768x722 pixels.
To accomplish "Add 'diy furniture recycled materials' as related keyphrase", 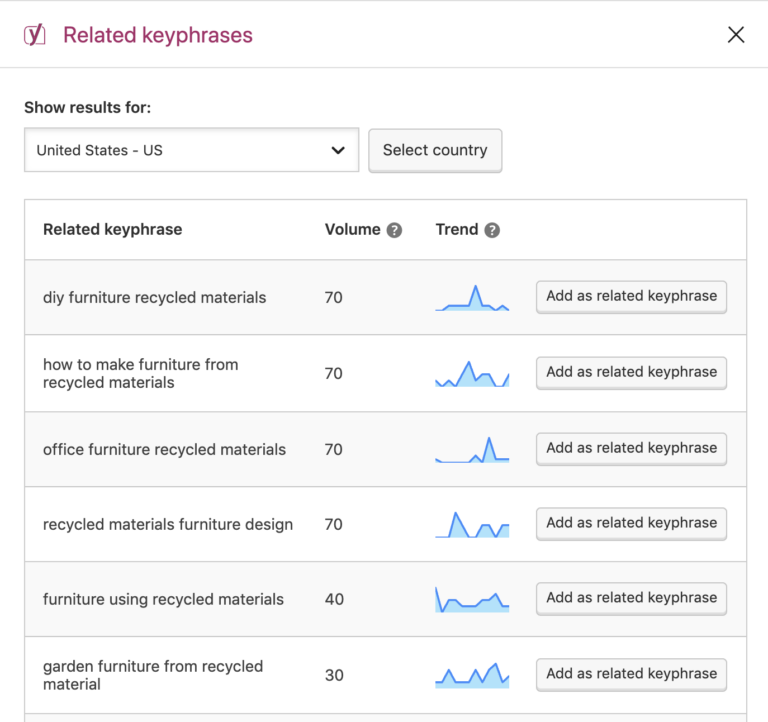I will (631, 296).
